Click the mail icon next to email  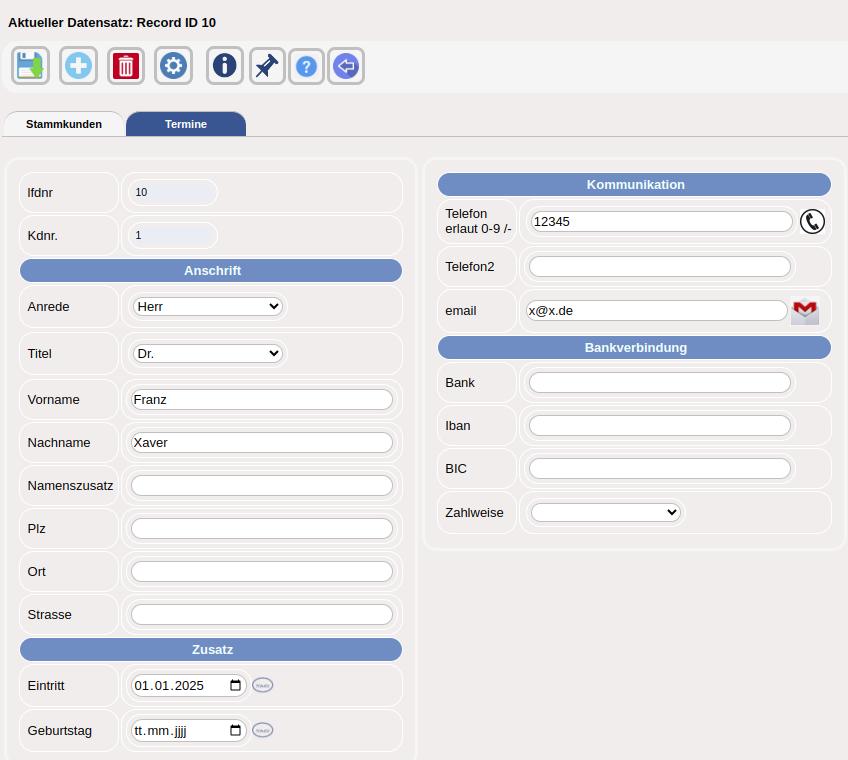(805, 311)
